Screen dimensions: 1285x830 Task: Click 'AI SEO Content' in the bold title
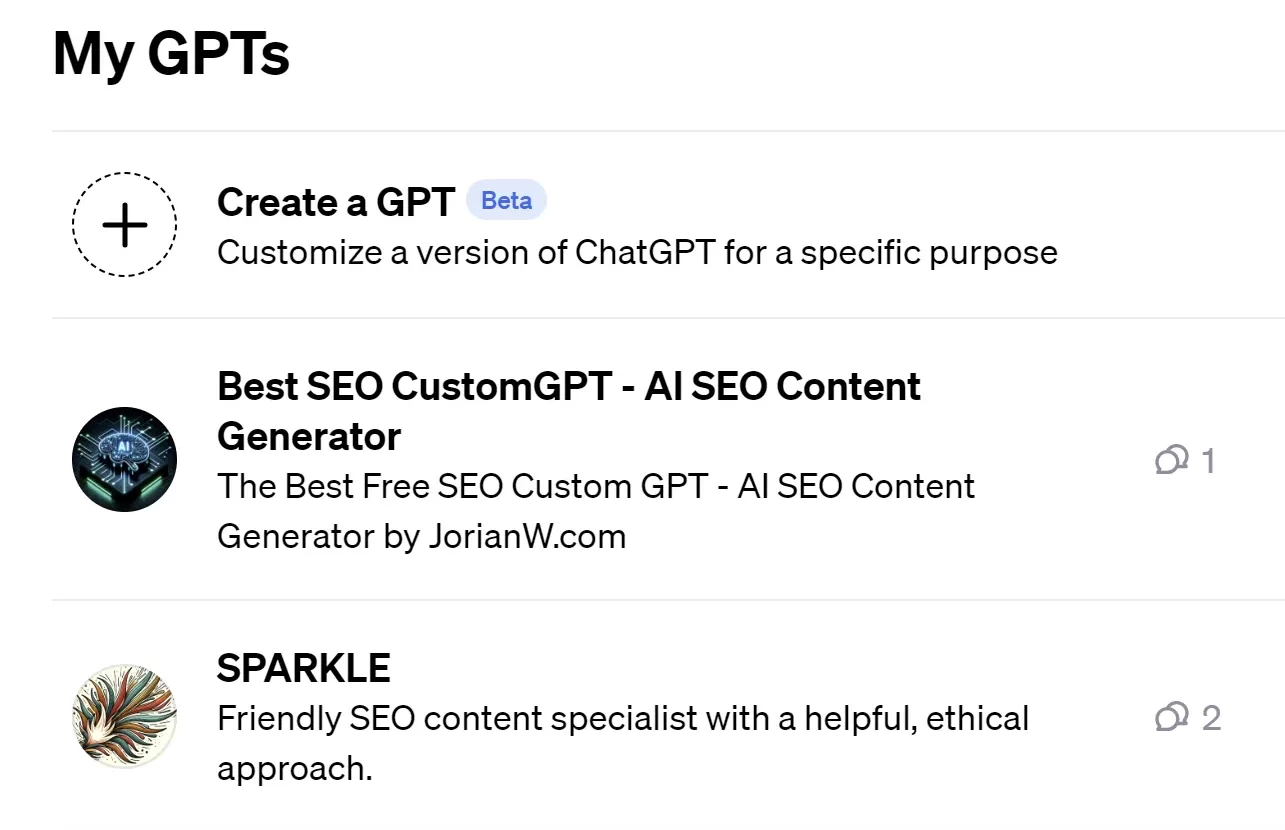point(782,386)
